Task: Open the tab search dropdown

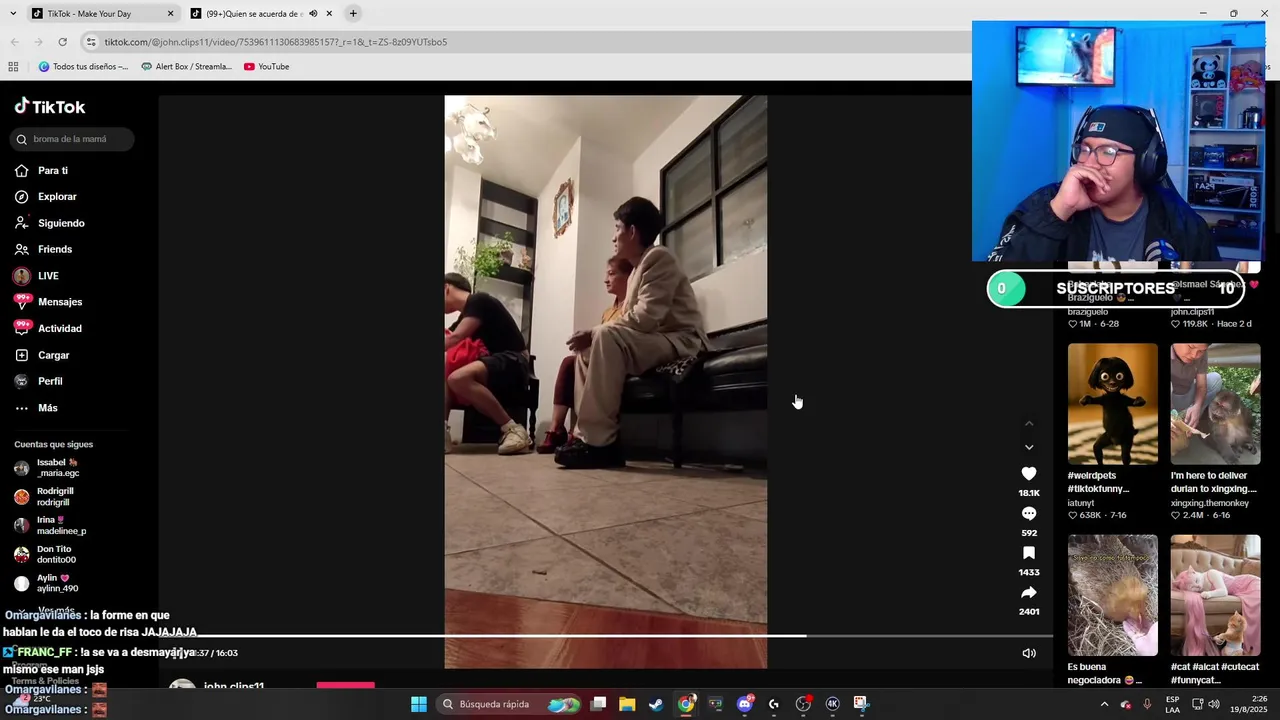Action: pyautogui.click(x=12, y=14)
